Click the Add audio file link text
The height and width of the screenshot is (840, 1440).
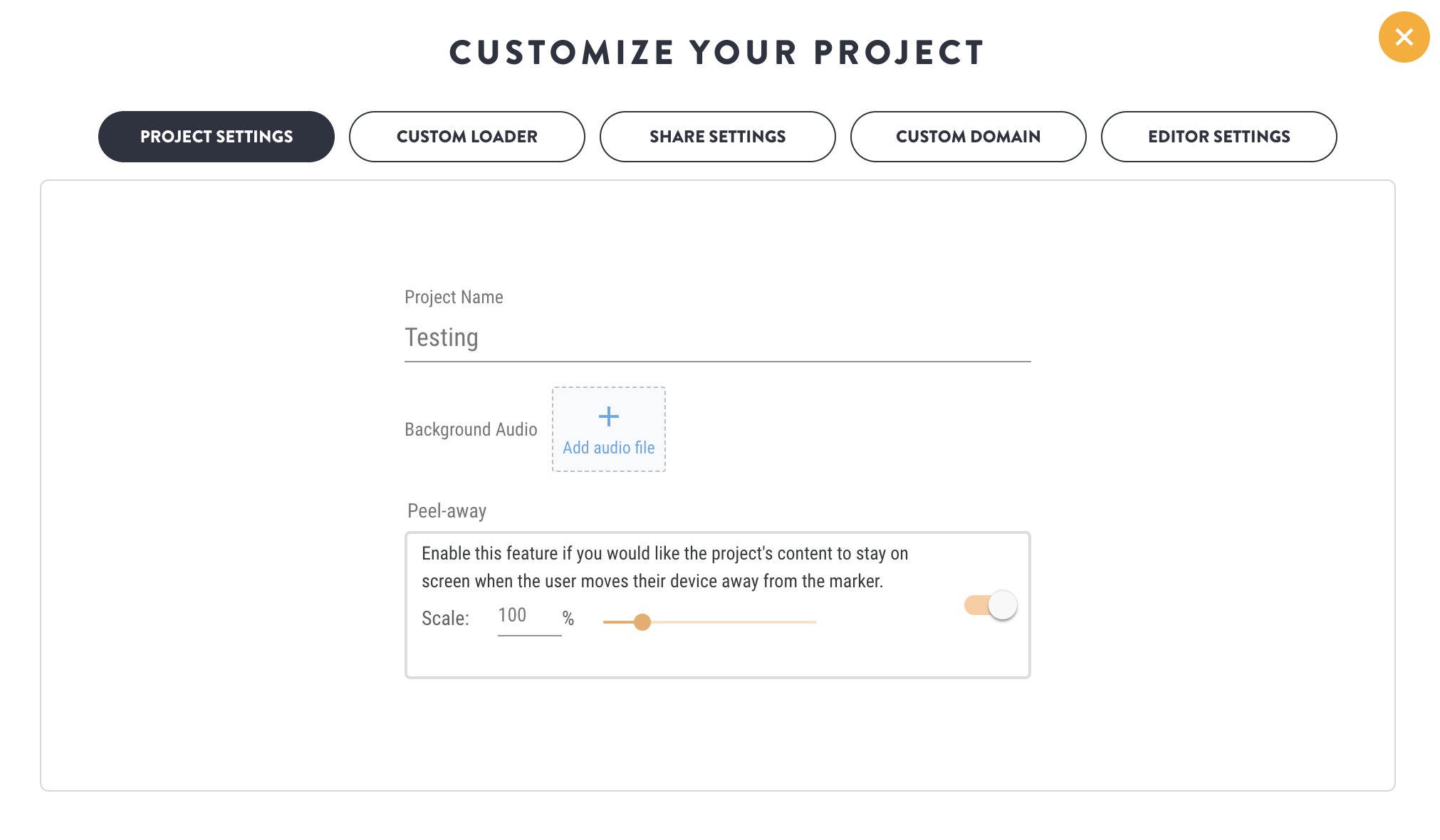pyautogui.click(x=608, y=448)
